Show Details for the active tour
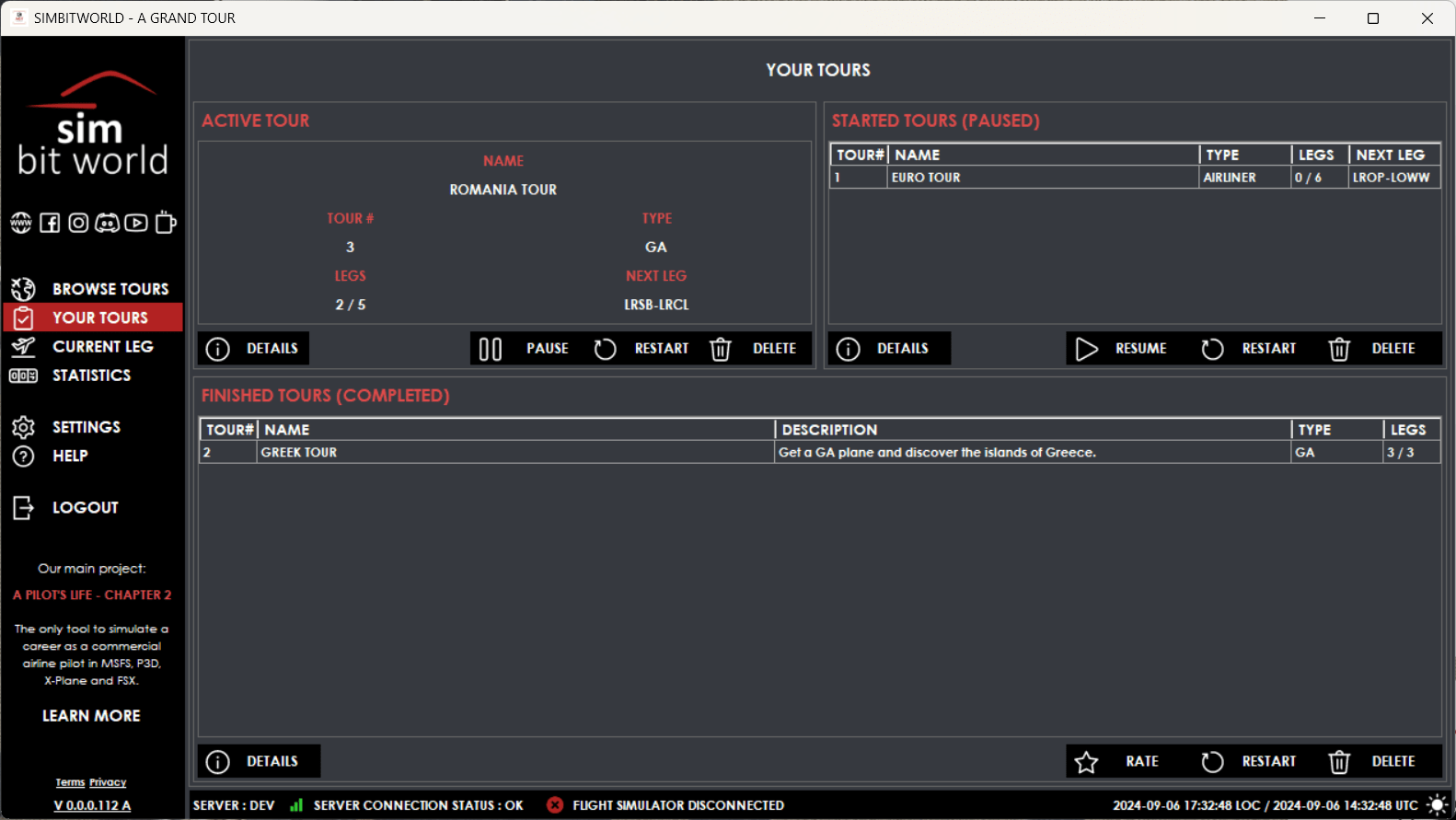This screenshot has width=1456, height=820. (x=254, y=349)
